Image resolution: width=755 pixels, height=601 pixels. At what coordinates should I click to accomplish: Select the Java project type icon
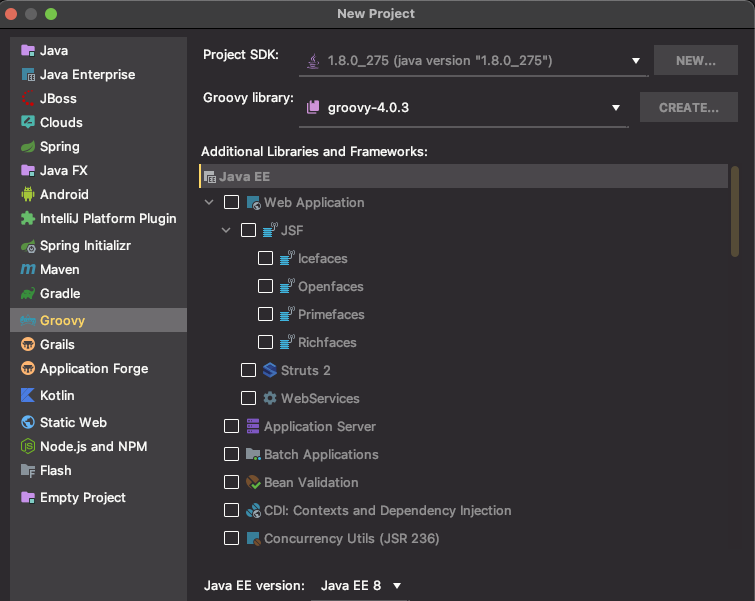click(x=28, y=51)
